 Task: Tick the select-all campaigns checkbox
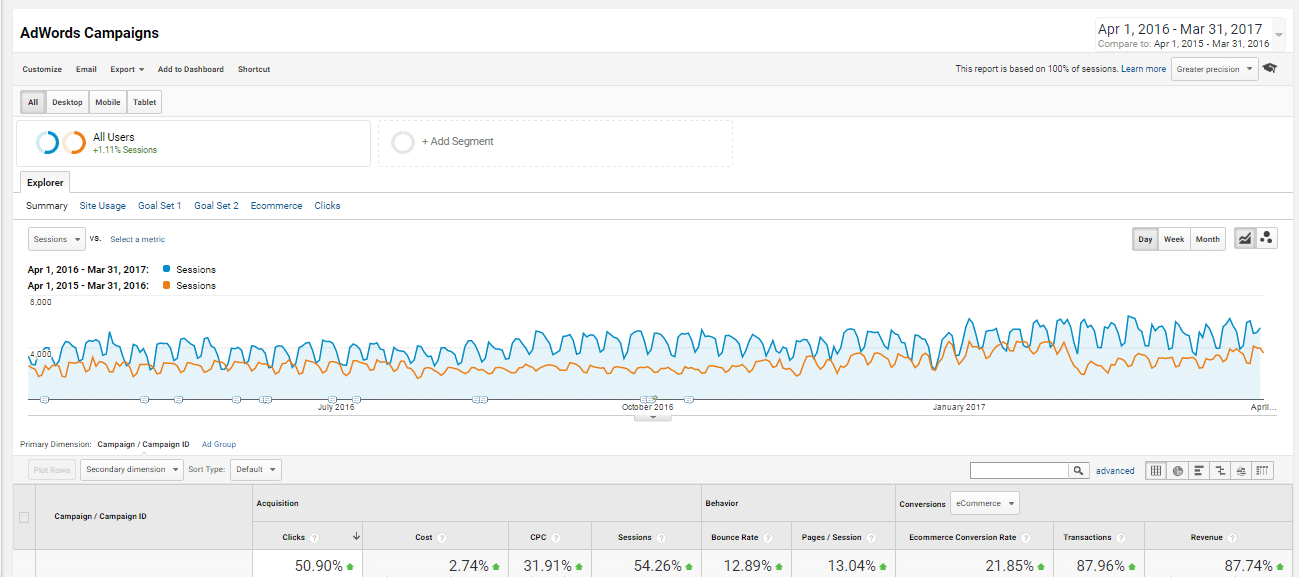coord(24,517)
